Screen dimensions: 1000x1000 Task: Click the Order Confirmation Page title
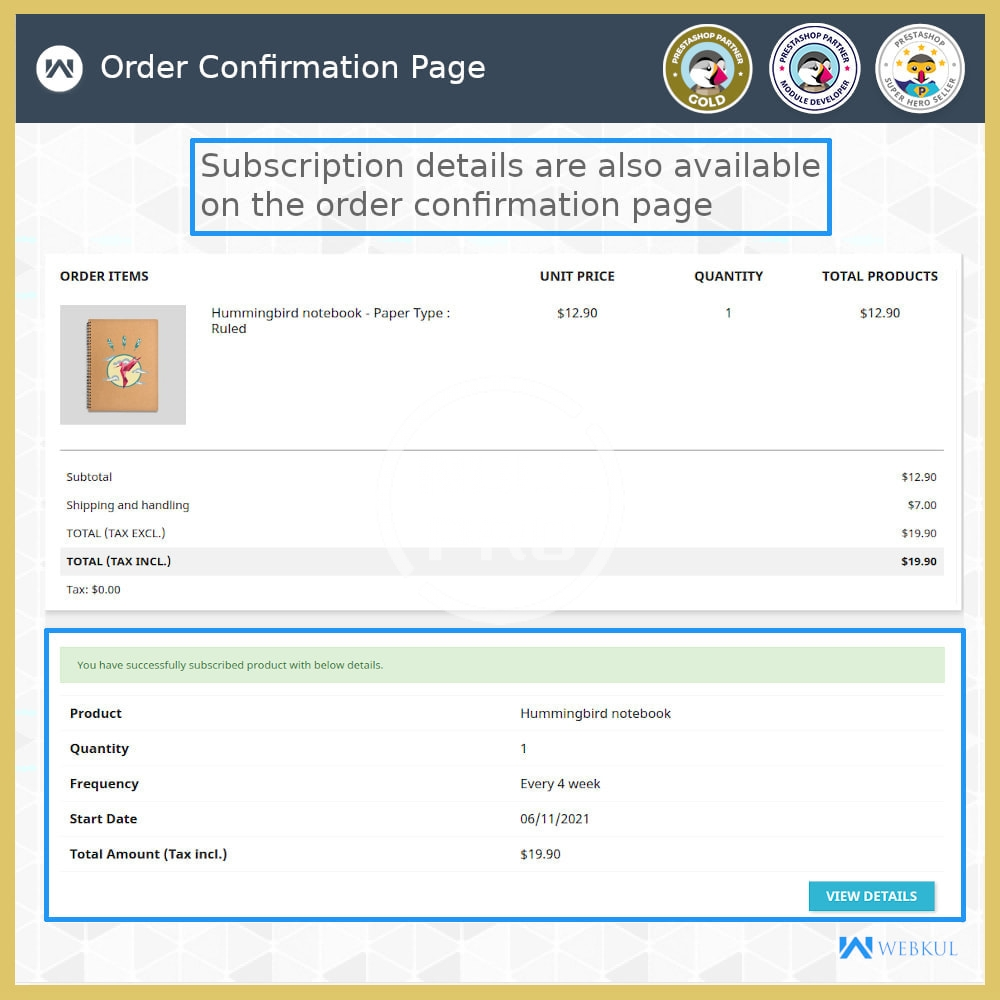point(292,68)
